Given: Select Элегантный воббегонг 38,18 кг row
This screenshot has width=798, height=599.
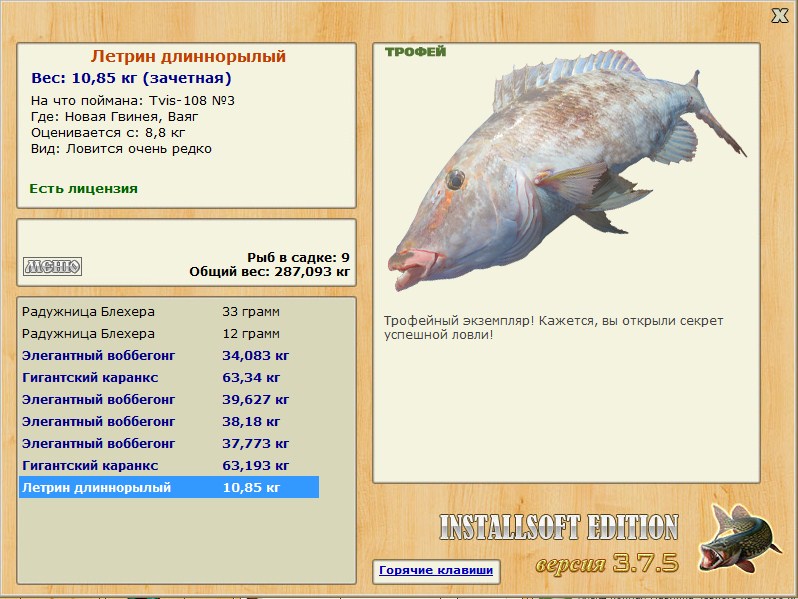Looking at the screenshot, I should [169, 421].
